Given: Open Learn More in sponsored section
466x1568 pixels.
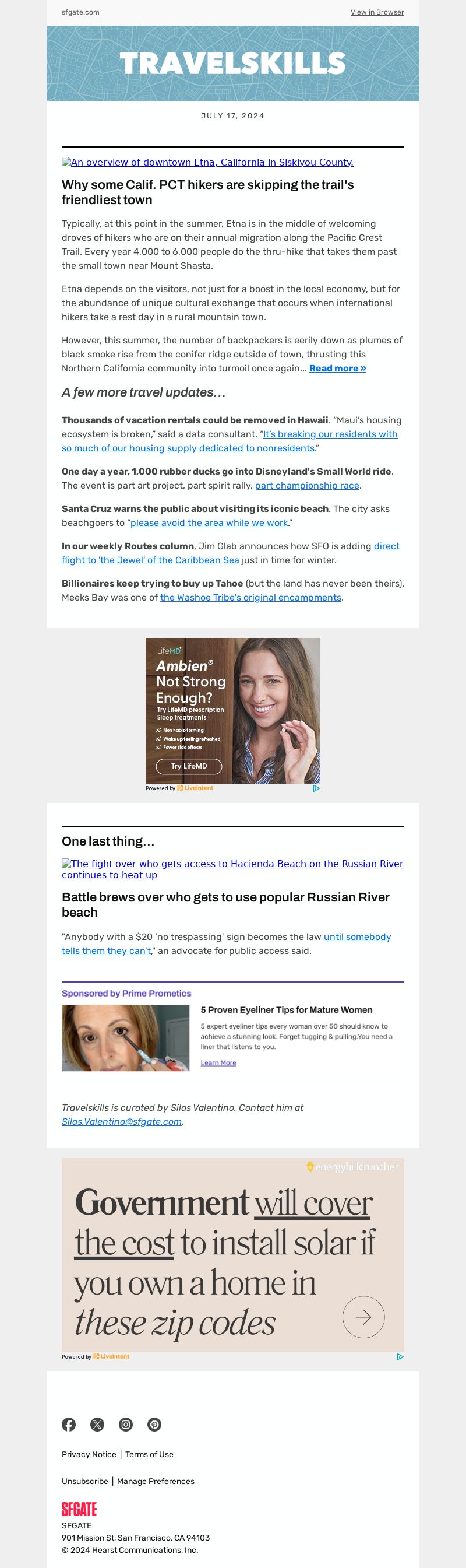Looking at the screenshot, I should point(218,1063).
